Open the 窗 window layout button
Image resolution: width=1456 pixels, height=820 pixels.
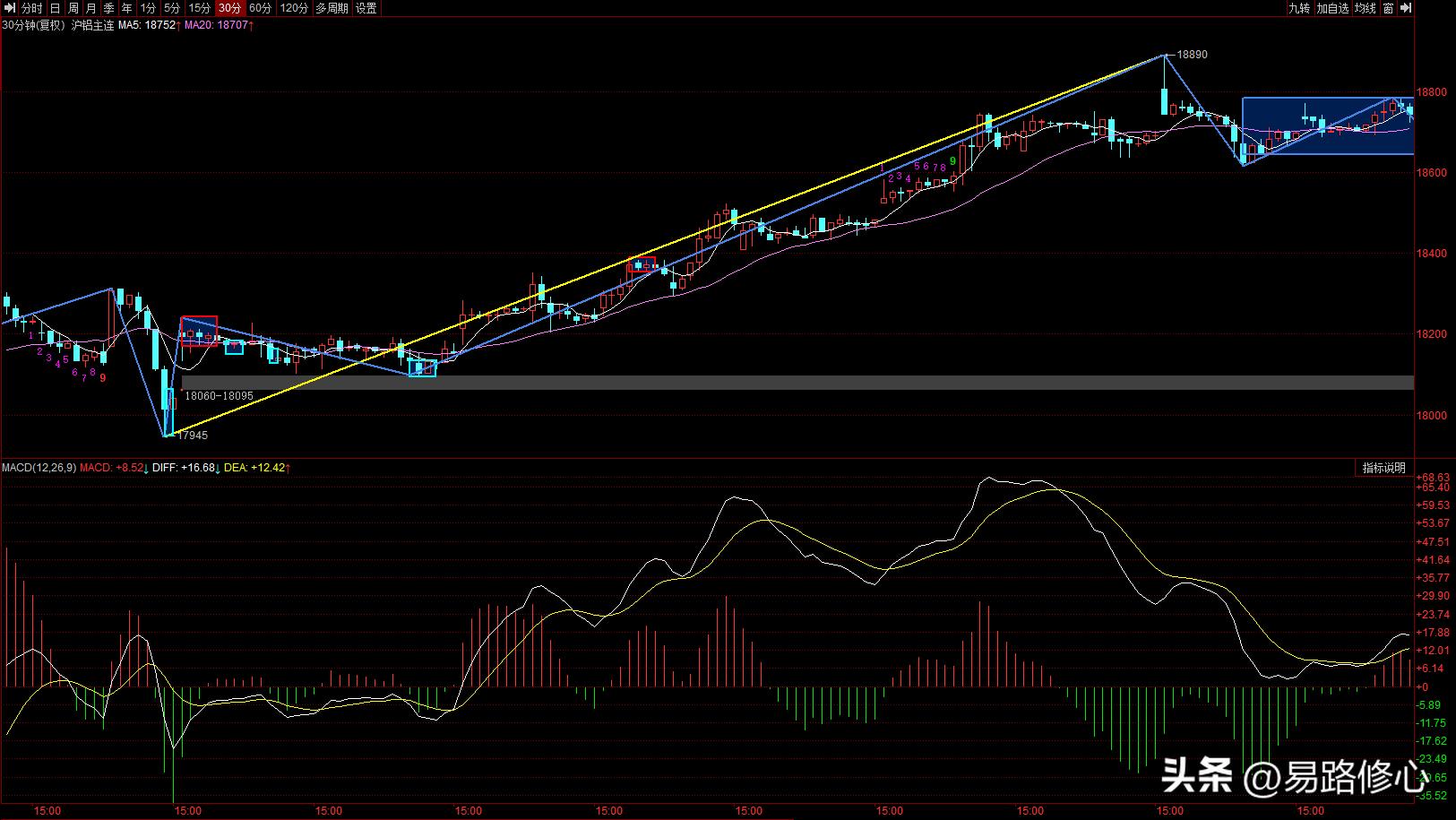1388,8
